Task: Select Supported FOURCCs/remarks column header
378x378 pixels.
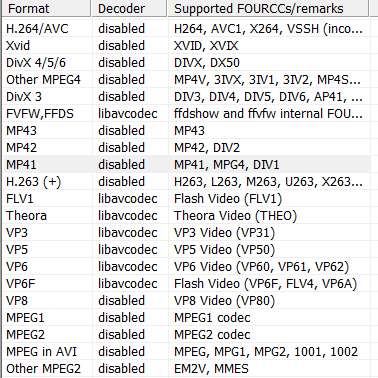Action: coord(268,8)
